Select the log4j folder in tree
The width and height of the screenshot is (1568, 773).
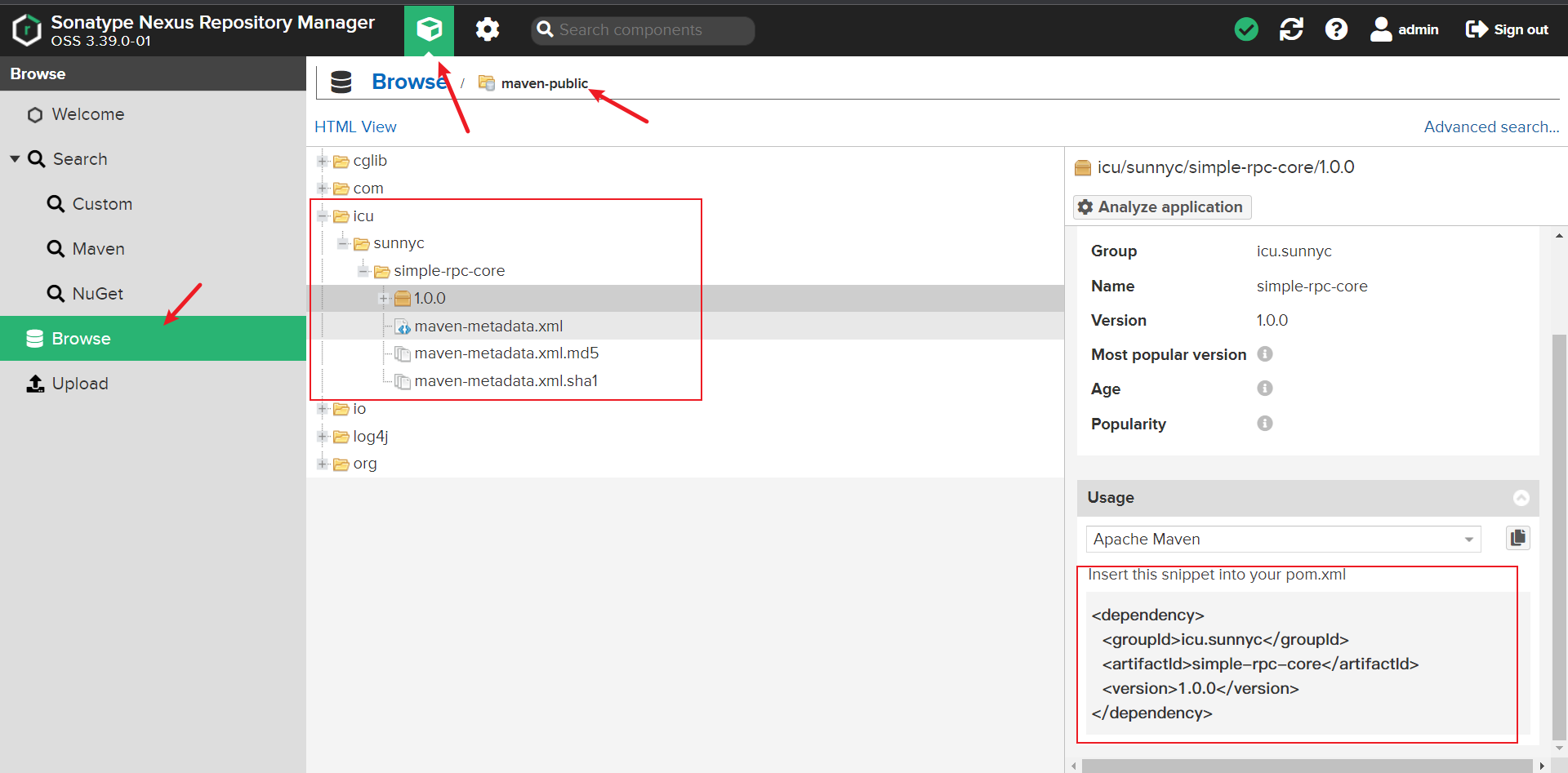coord(370,437)
